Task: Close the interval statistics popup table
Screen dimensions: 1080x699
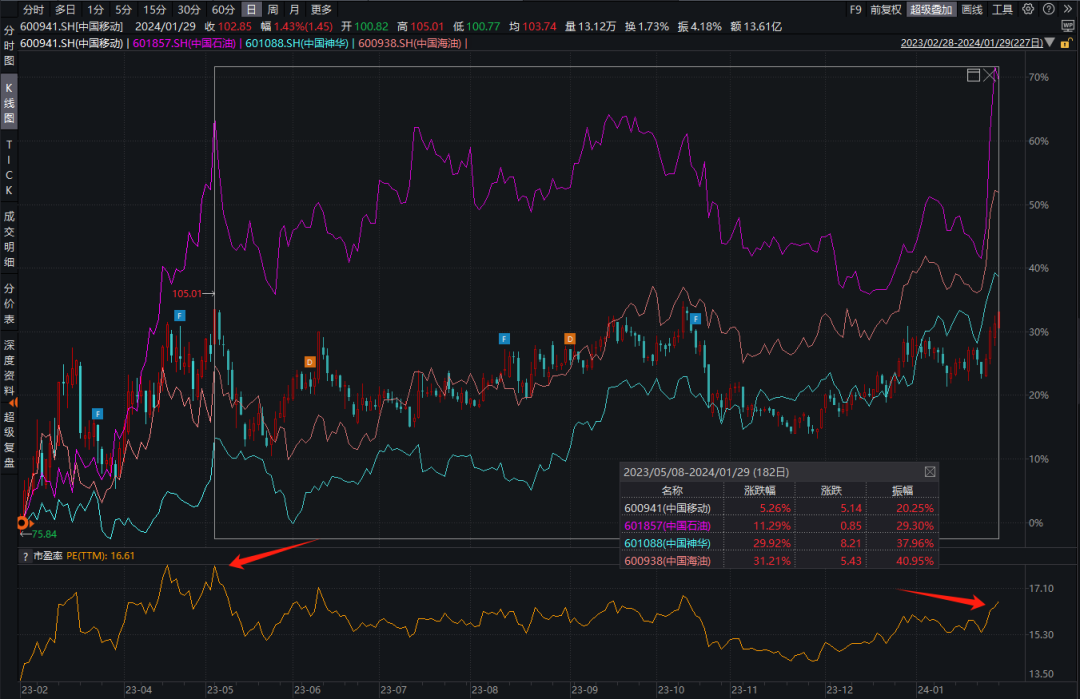Action: 929,471
